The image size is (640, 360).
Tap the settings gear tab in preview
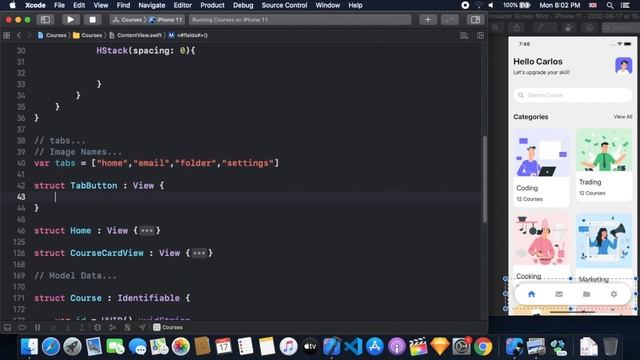(x=614, y=294)
